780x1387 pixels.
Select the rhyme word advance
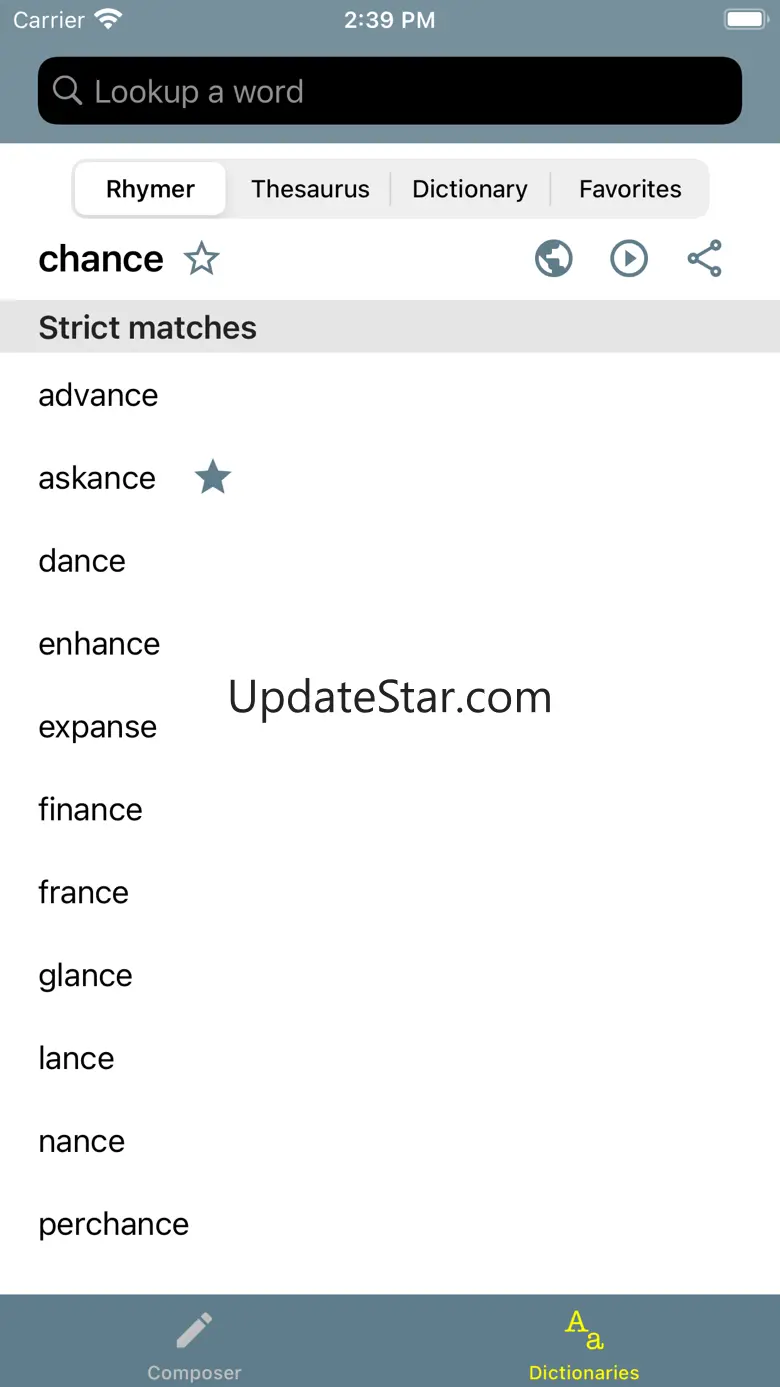pyautogui.click(x=98, y=395)
